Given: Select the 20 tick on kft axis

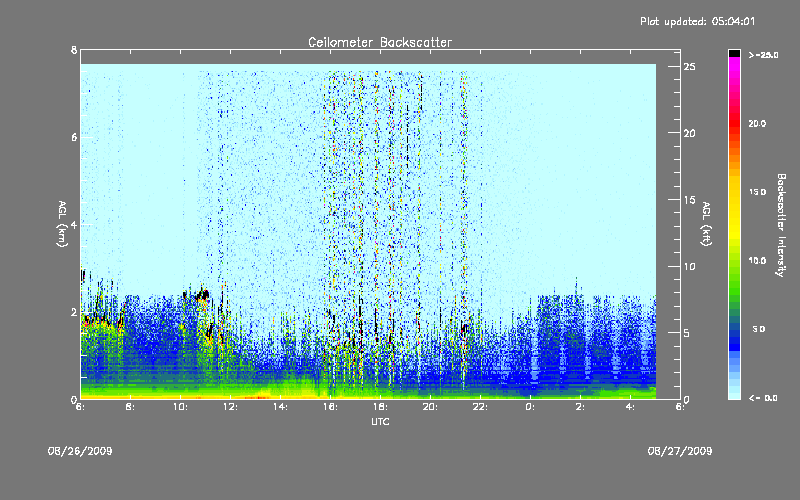Looking at the screenshot, I should pyautogui.click(x=689, y=133).
